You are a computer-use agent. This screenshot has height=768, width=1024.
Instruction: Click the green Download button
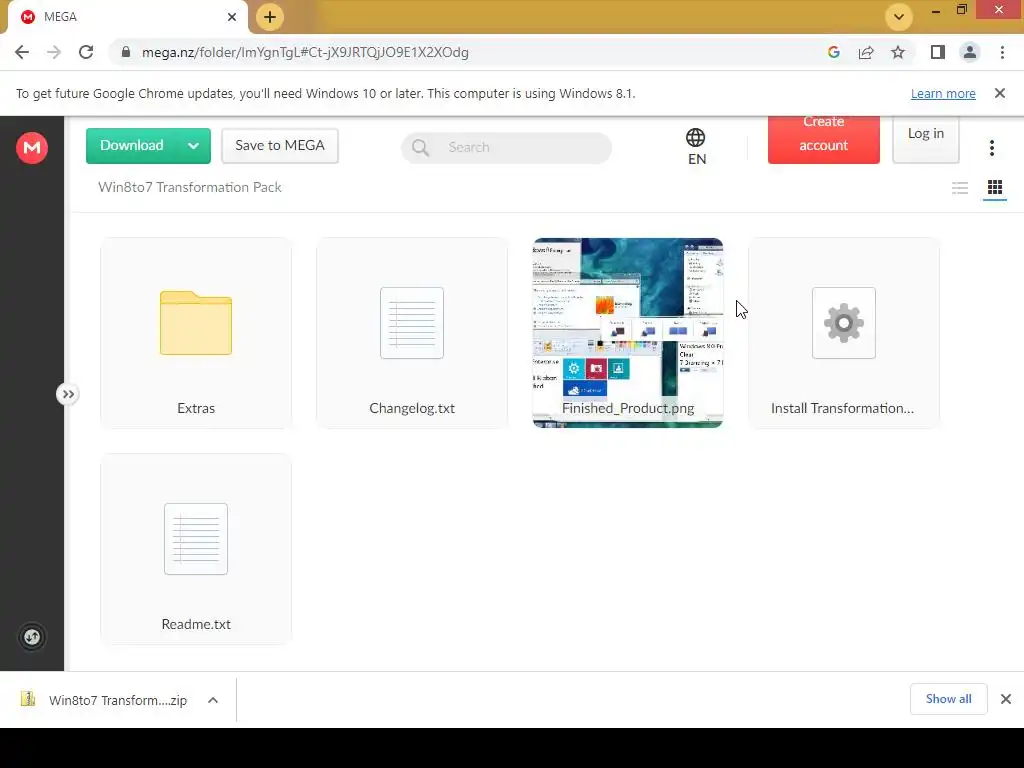tap(132, 146)
